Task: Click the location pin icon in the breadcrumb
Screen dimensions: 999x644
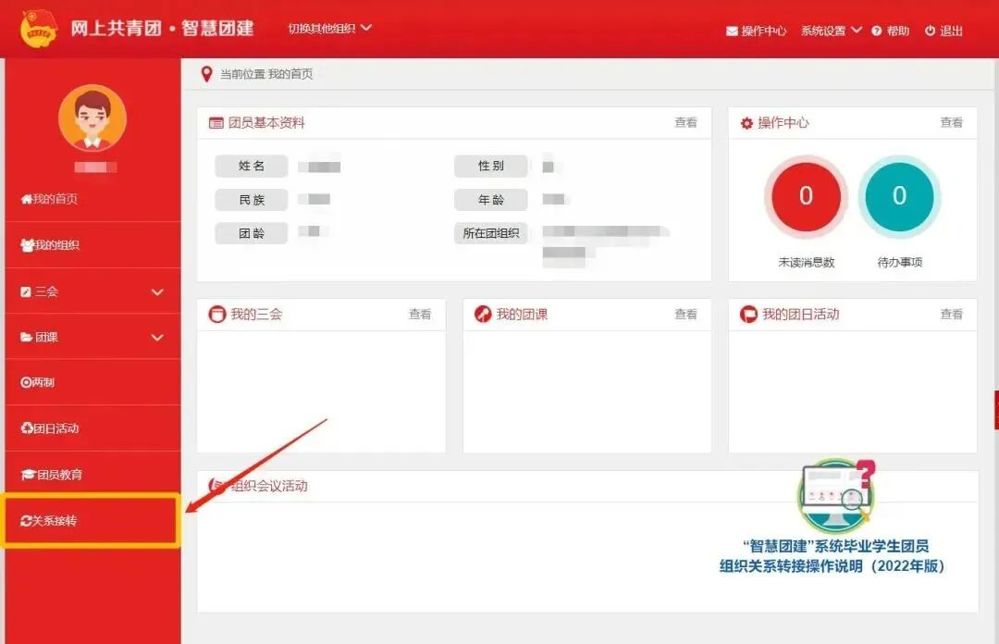Action: [207, 74]
